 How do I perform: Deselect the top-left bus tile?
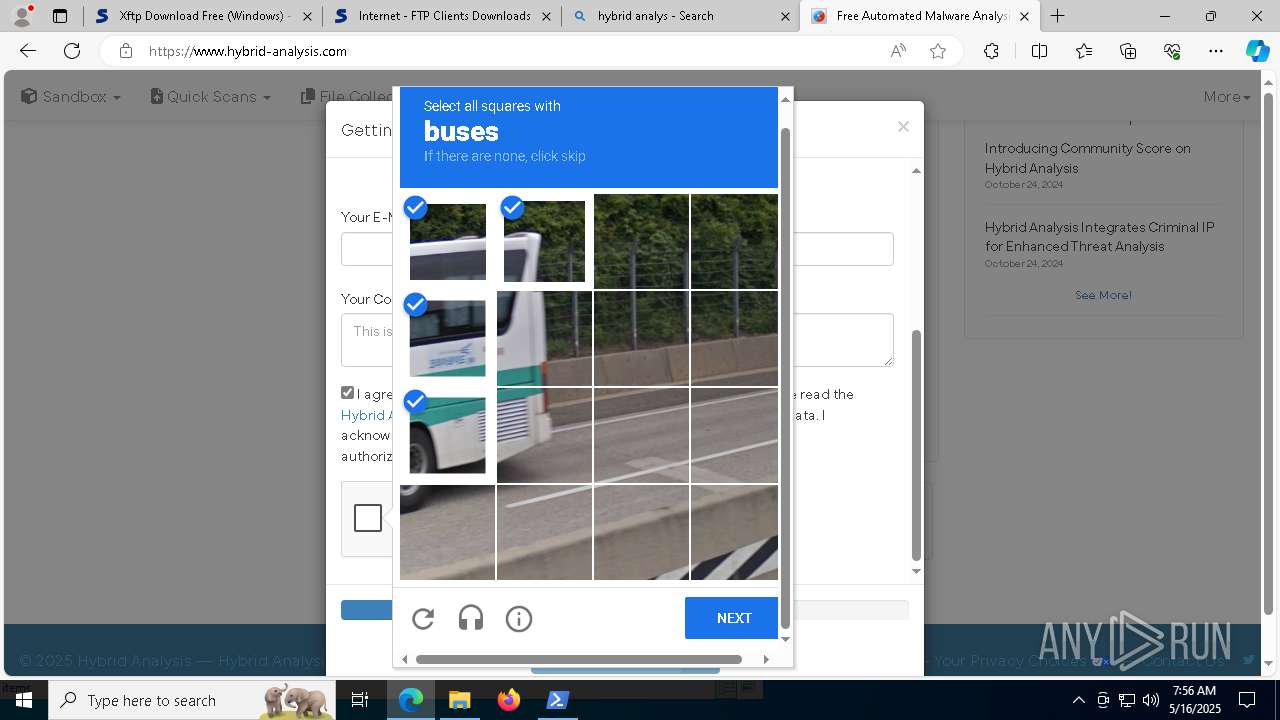[447, 241]
